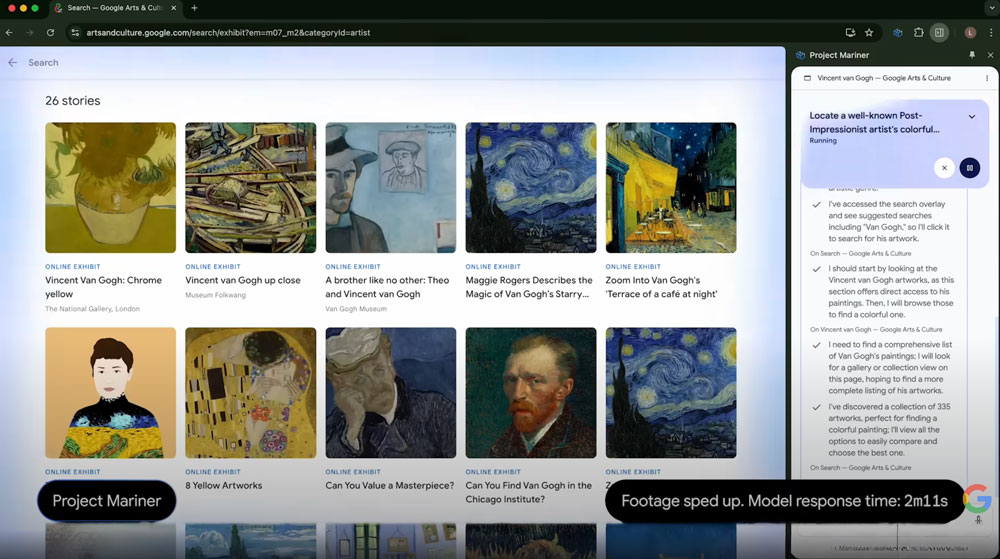Pin the Project Mariner side panel
1000x559 pixels.
pos(972,55)
